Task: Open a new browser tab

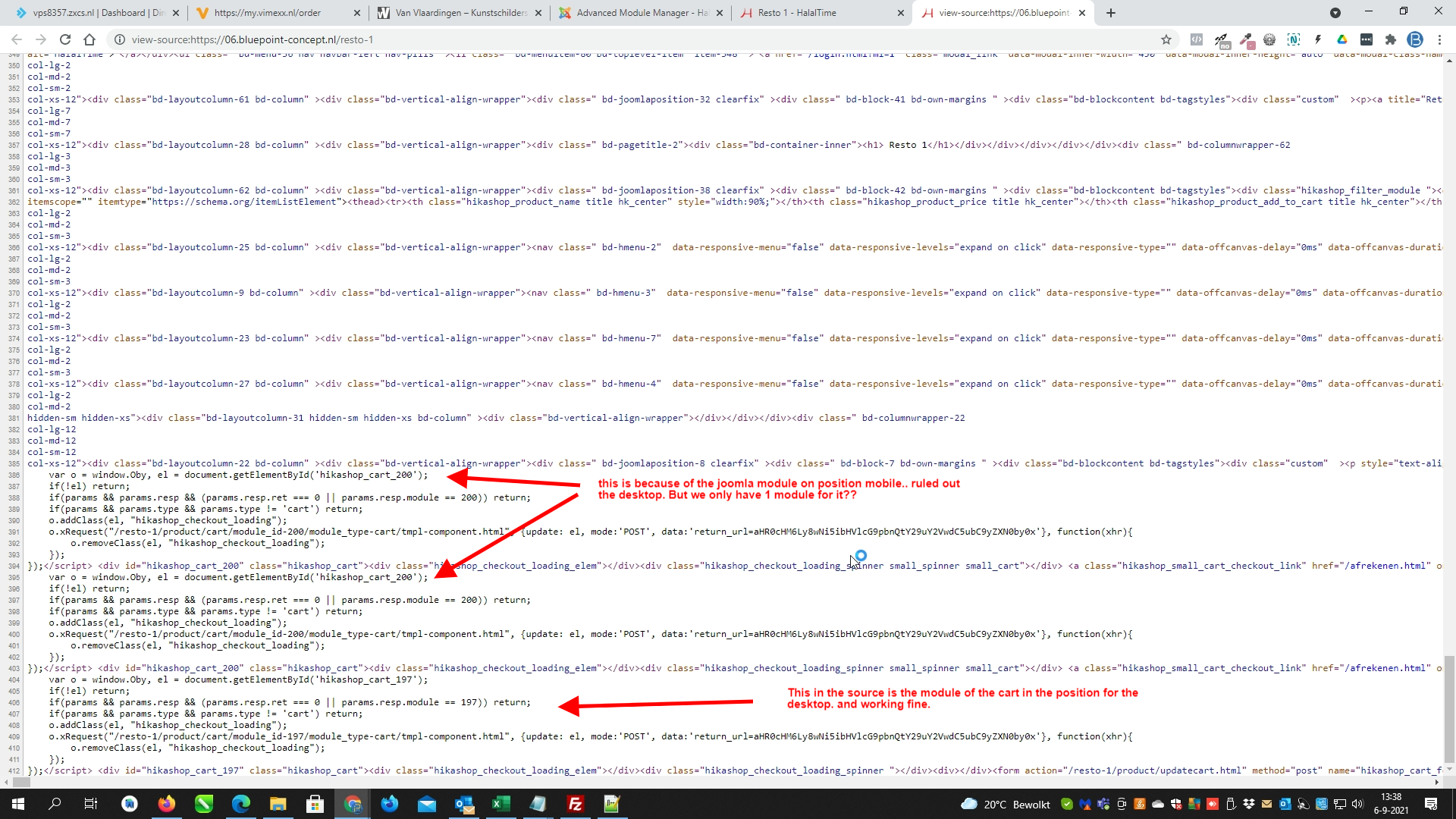Action: point(1111,13)
